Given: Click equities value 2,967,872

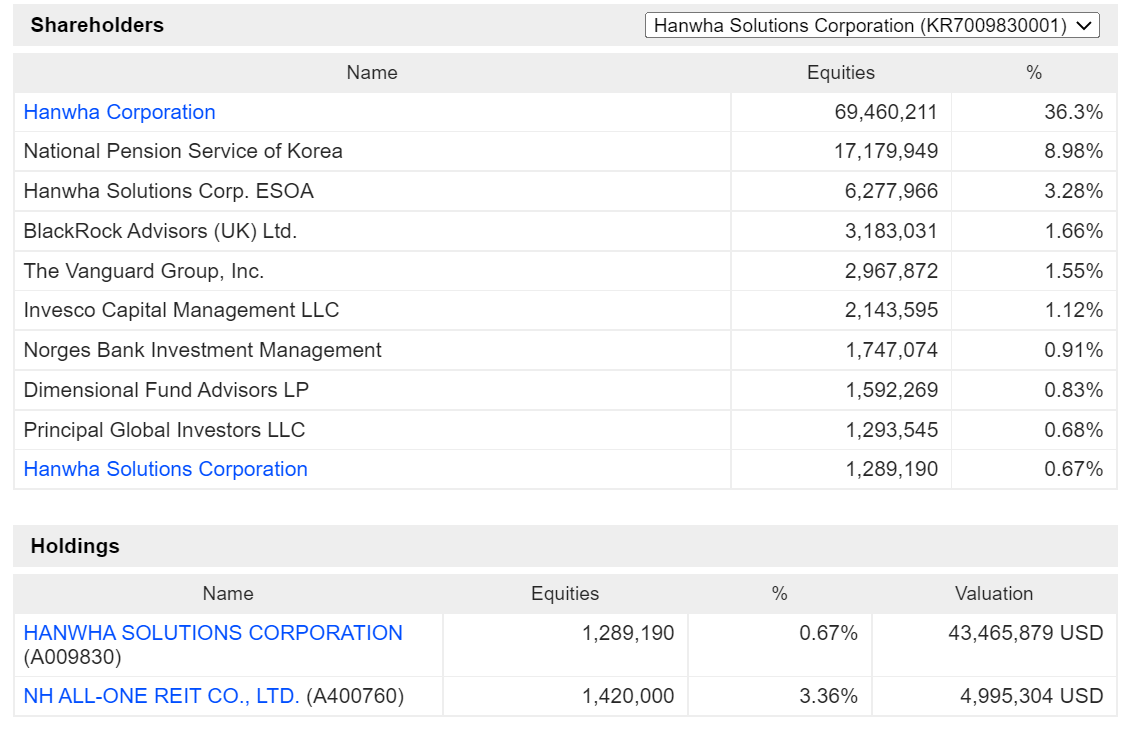Looking at the screenshot, I should (891, 271).
